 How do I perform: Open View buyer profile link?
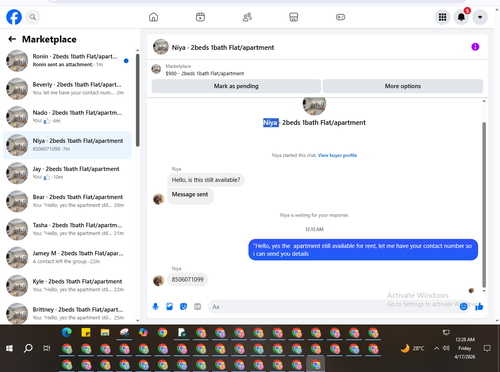pos(337,155)
